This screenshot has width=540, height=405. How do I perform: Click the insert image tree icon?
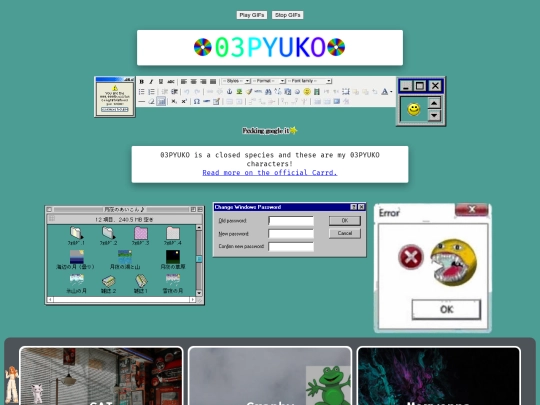click(239, 92)
